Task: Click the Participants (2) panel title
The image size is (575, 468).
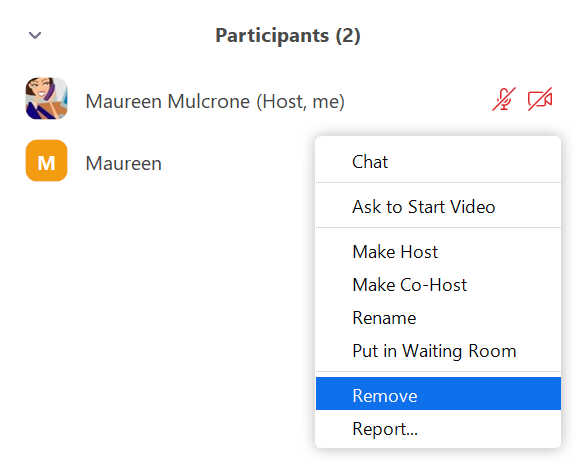Action: point(288,36)
